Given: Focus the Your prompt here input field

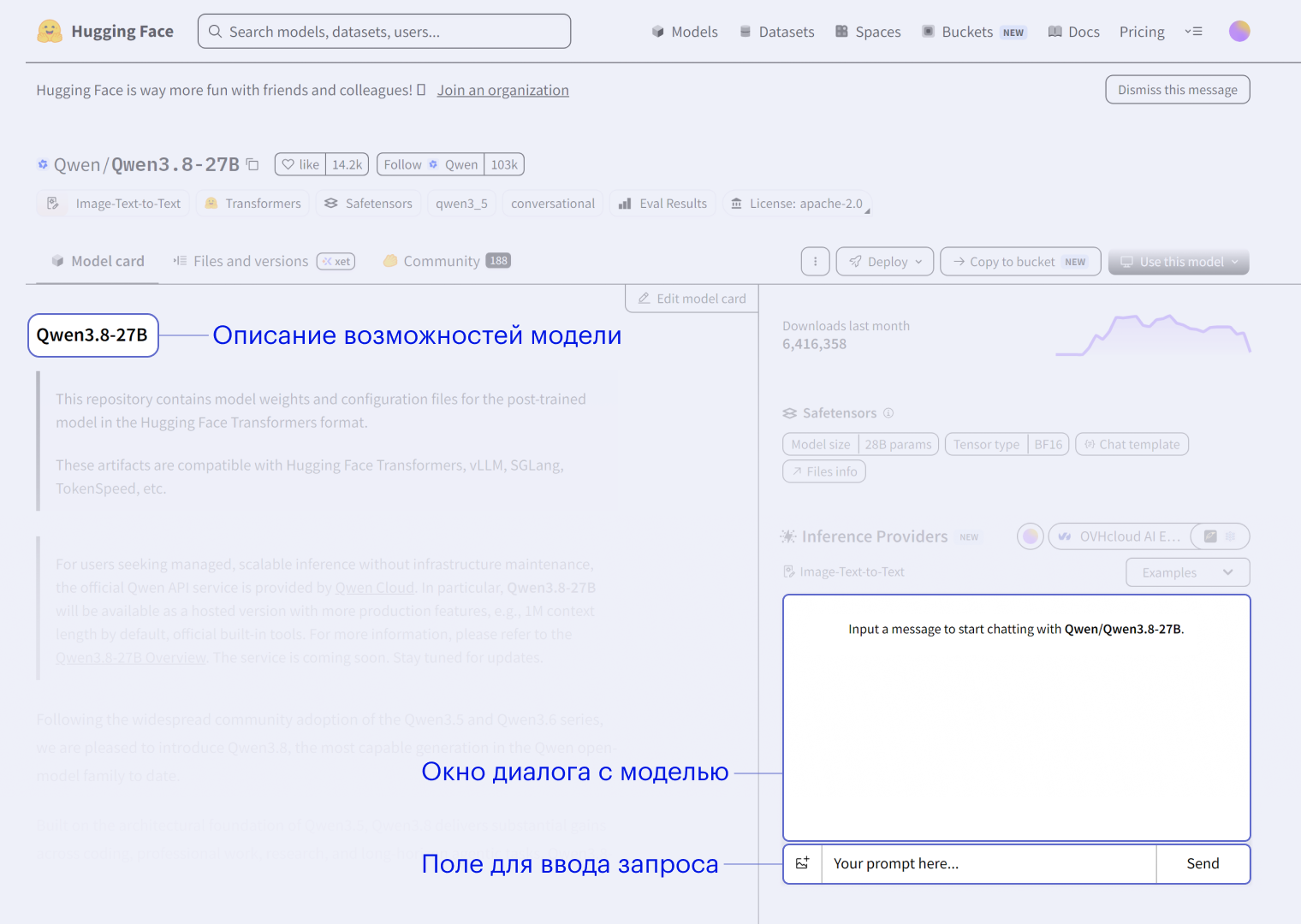Looking at the screenshot, I should click(x=989, y=864).
